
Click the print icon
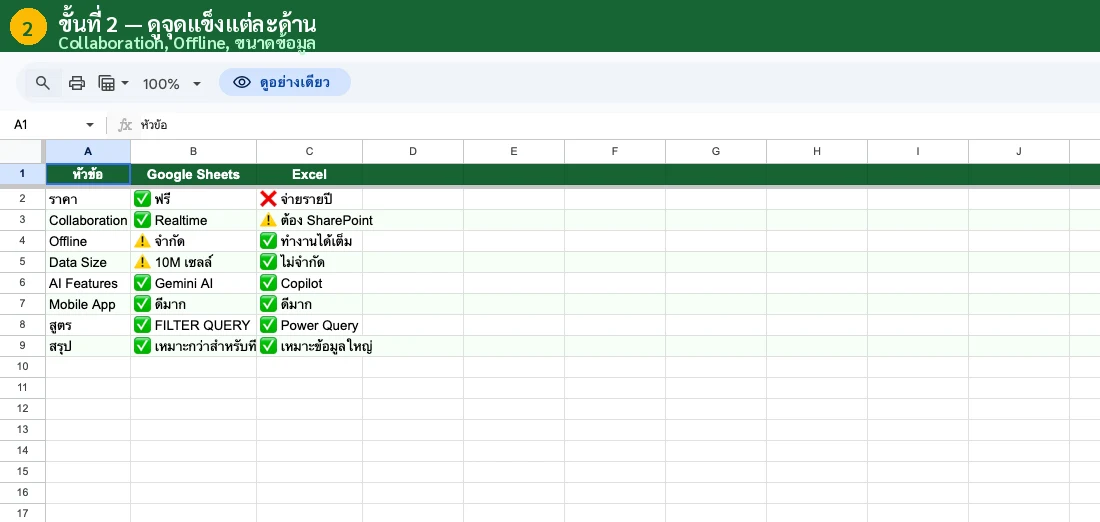click(76, 83)
